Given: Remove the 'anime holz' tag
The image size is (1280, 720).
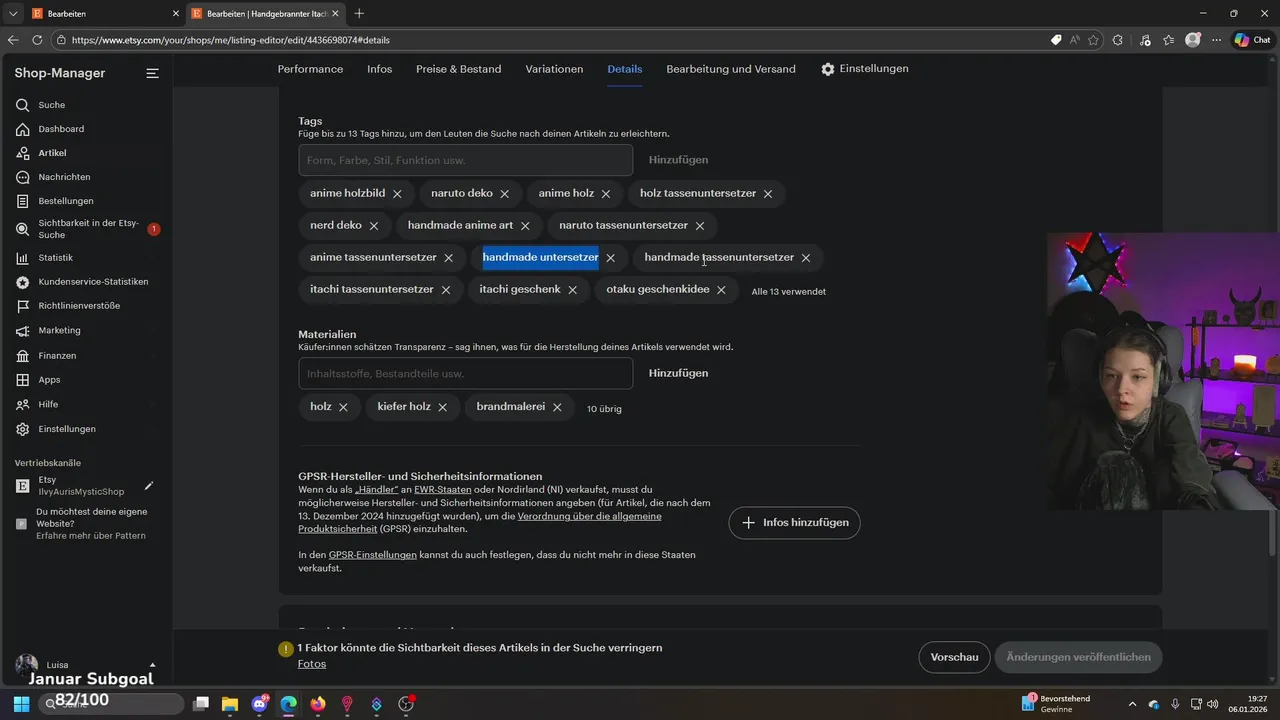Looking at the screenshot, I should [x=606, y=194].
